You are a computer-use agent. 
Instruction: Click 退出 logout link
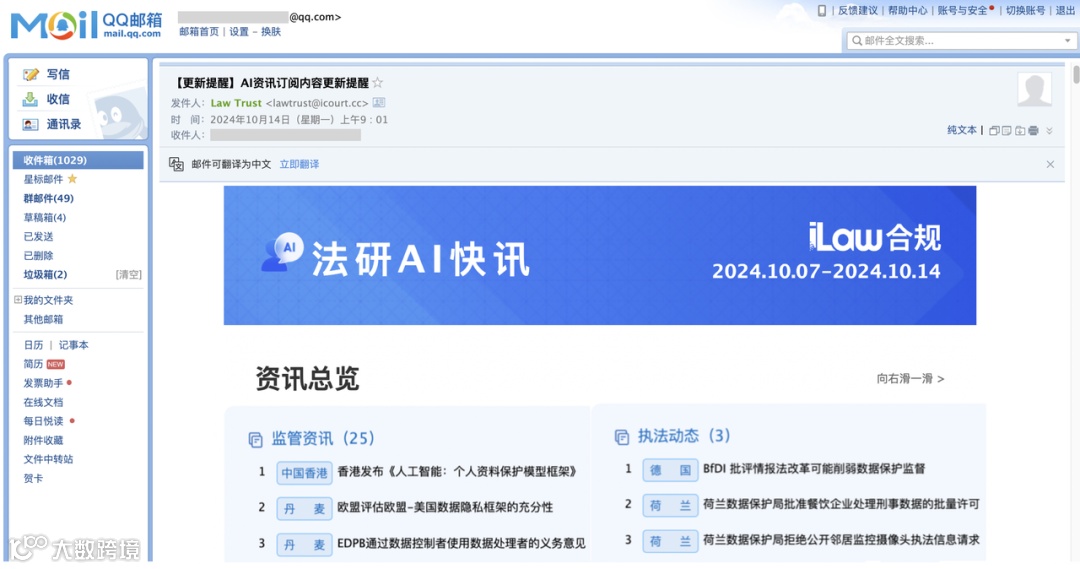[x=1066, y=10]
